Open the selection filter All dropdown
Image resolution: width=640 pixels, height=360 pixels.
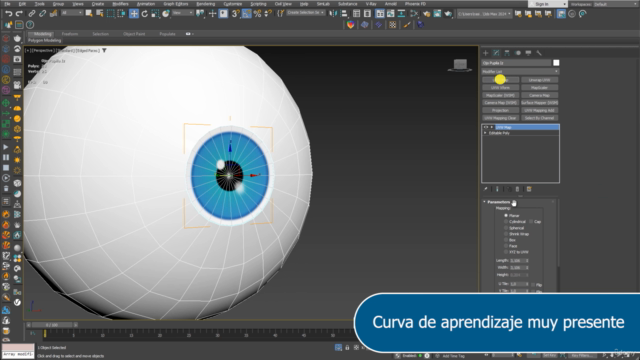coord(72,13)
